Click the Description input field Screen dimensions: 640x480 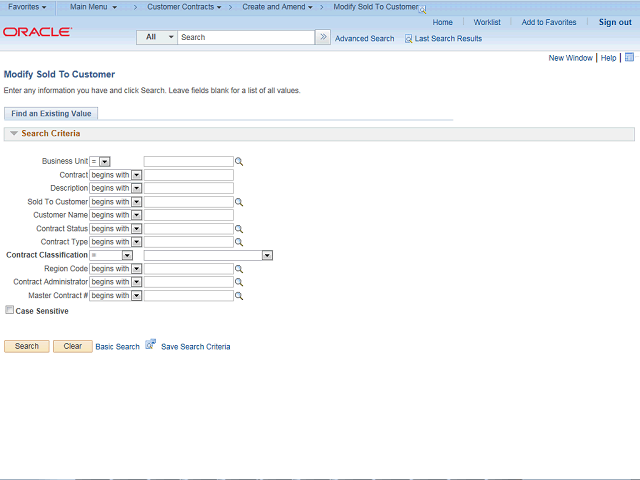189,188
